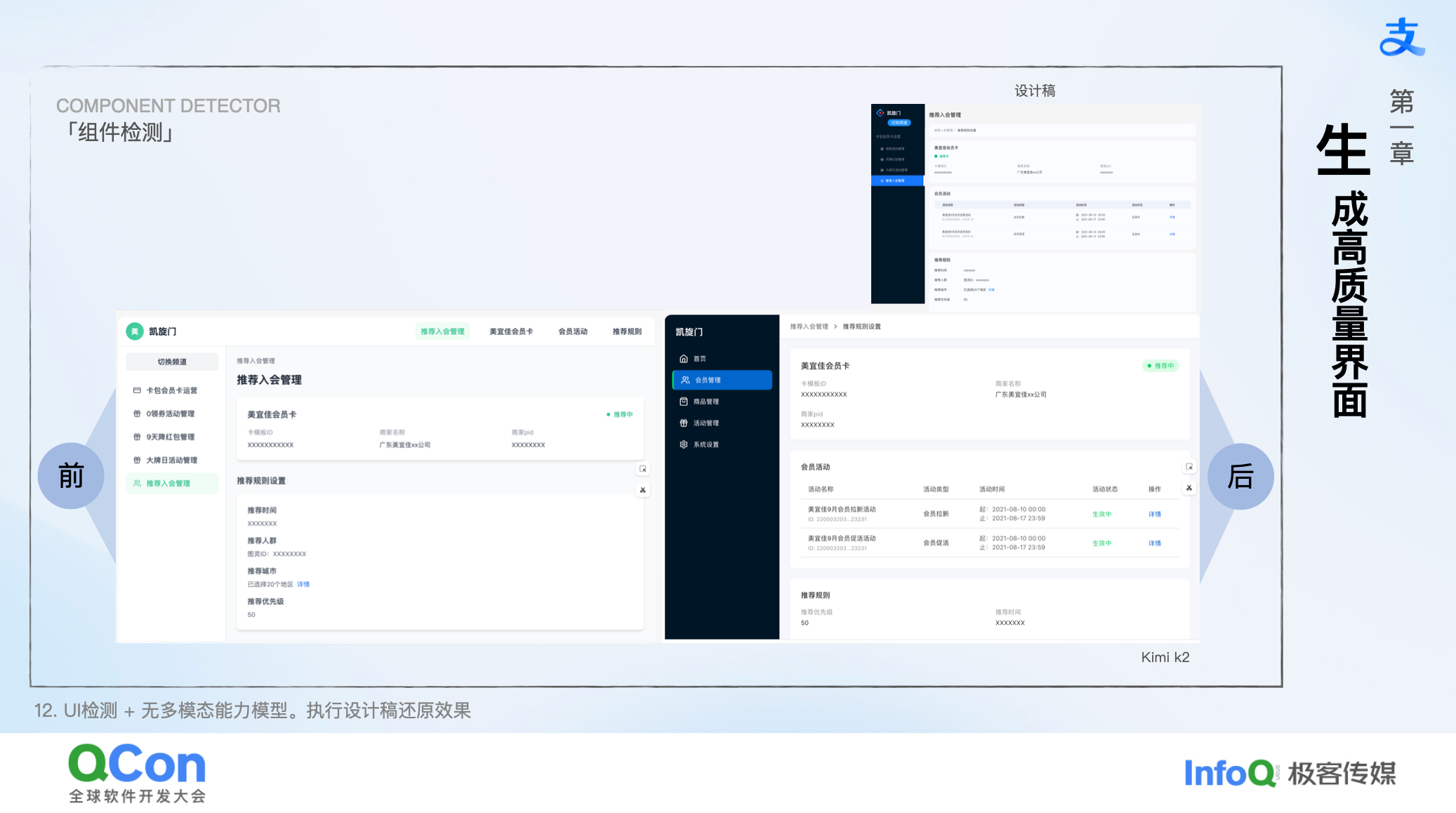Screen dimensions: 1456x813
Task: Click the 推荐中 status in the 前 panel
Action: click(620, 414)
